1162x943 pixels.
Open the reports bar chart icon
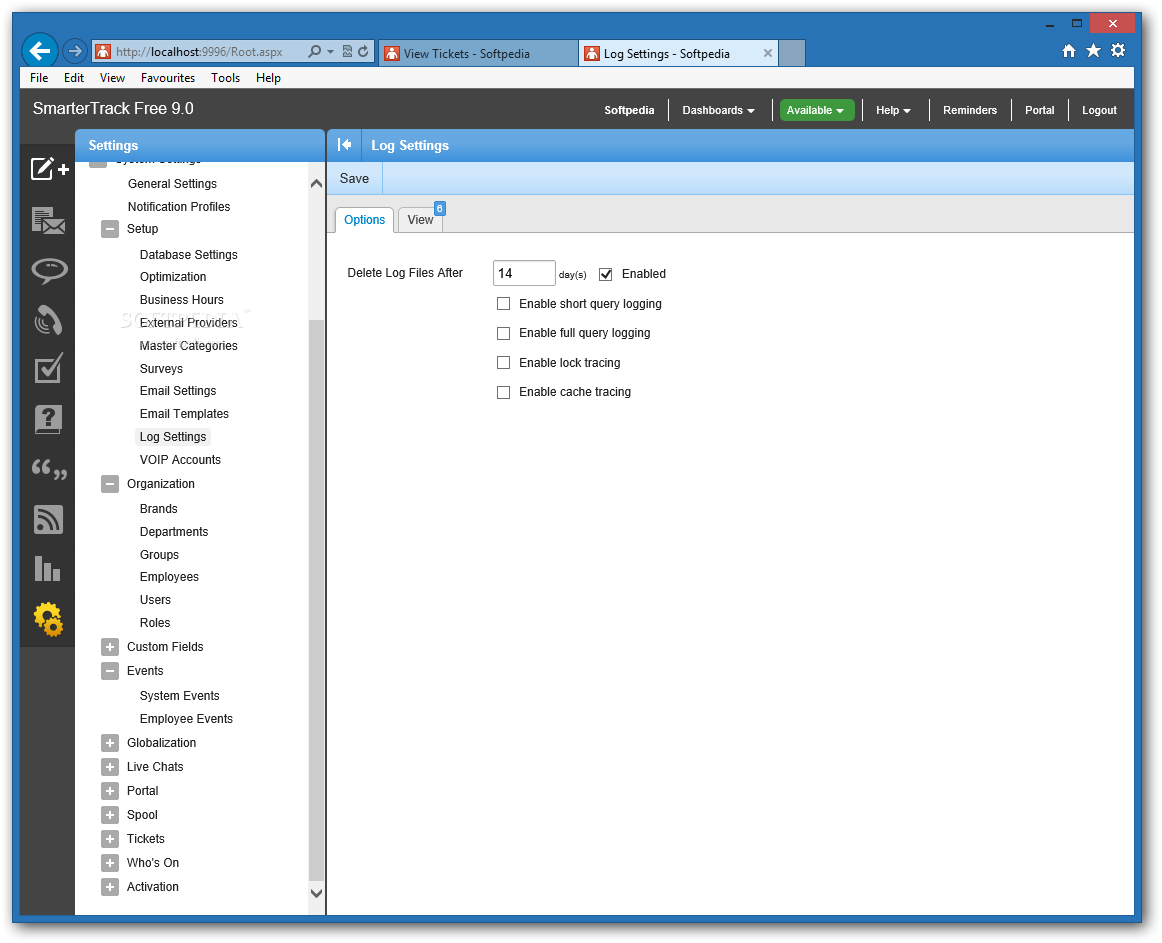(x=47, y=569)
